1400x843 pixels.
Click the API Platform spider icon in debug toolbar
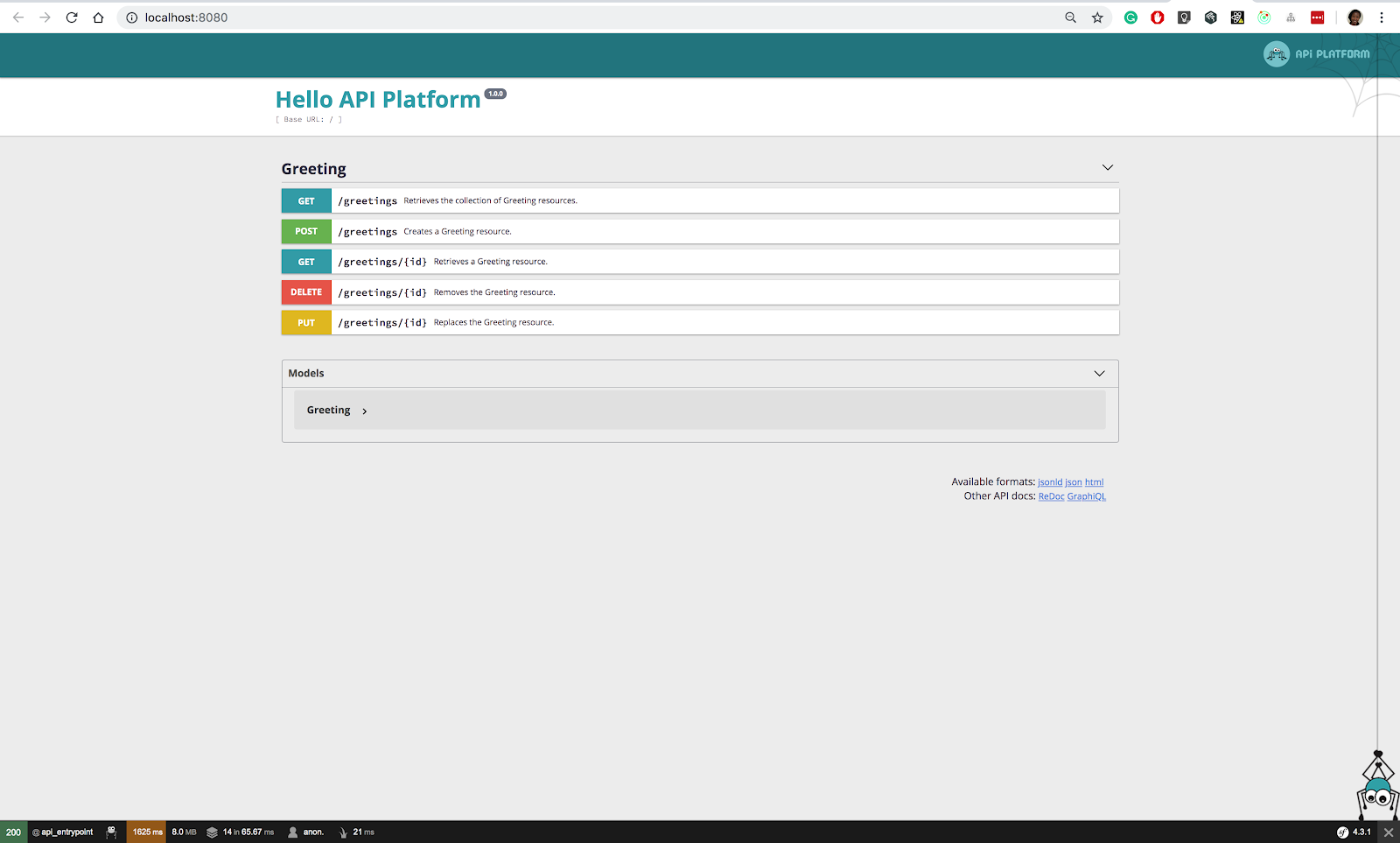[111, 832]
